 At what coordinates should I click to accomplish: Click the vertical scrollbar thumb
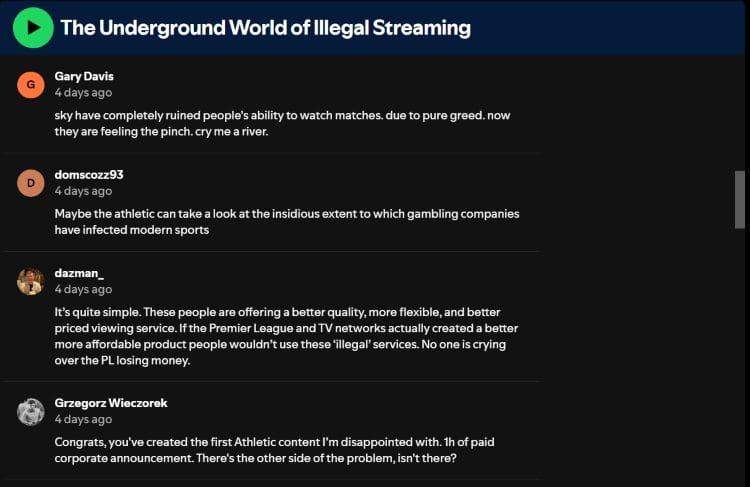click(x=740, y=200)
